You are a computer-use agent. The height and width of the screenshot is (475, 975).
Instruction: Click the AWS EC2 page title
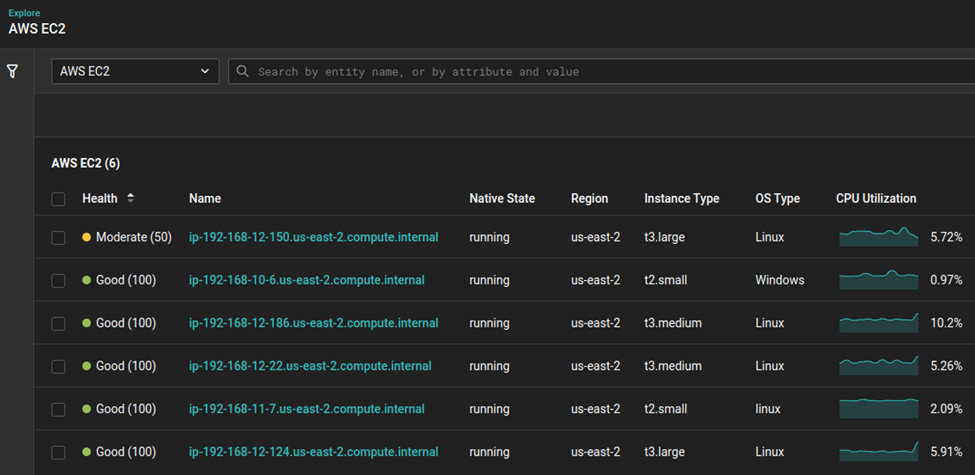37,29
